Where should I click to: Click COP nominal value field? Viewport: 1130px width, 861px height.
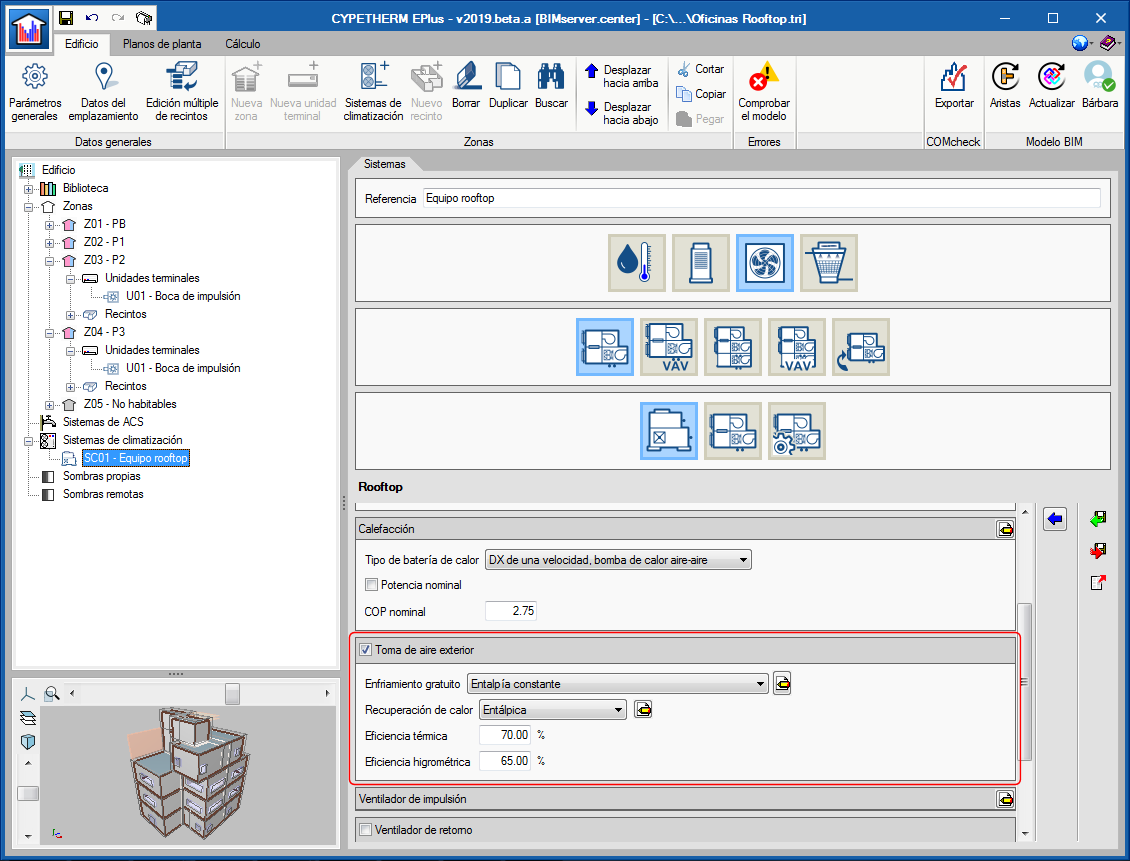[510, 611]
